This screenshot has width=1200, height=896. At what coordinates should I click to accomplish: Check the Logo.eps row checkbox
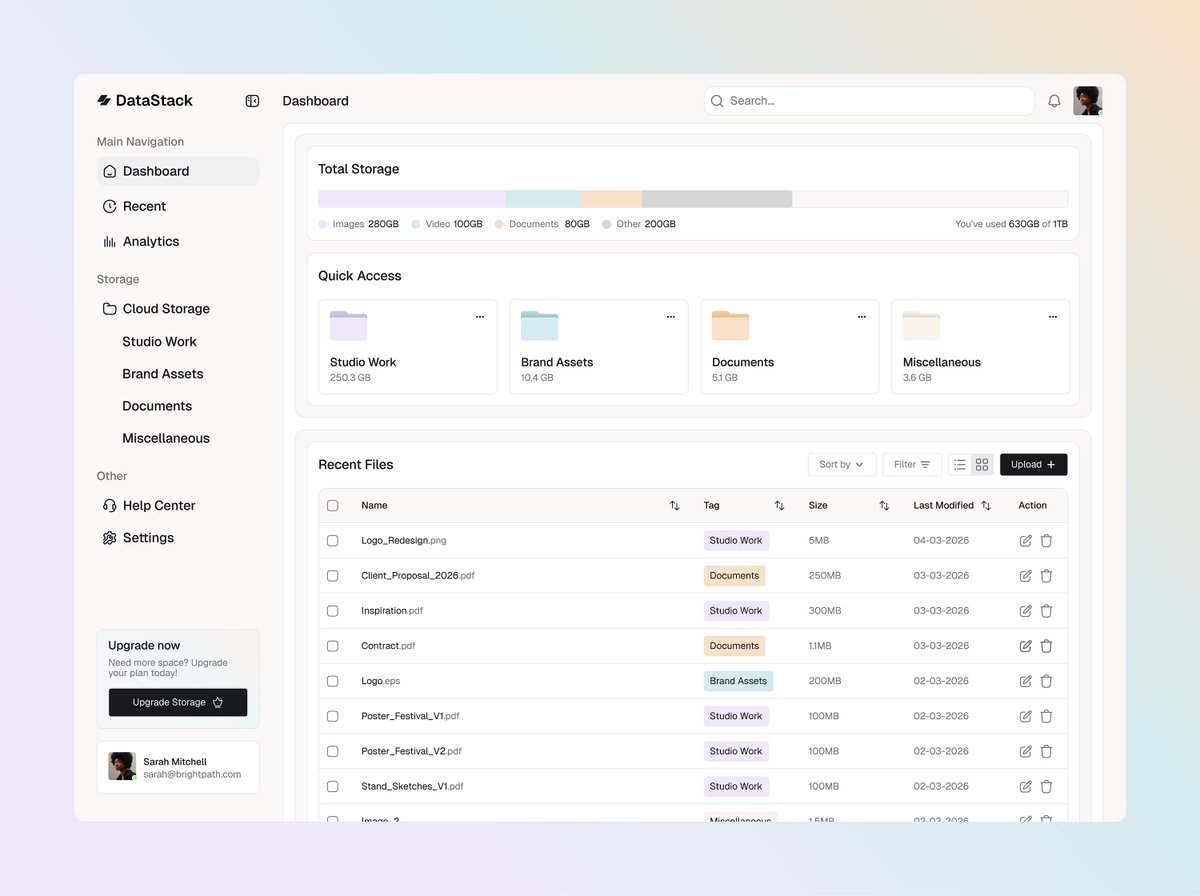pos(333,681)
